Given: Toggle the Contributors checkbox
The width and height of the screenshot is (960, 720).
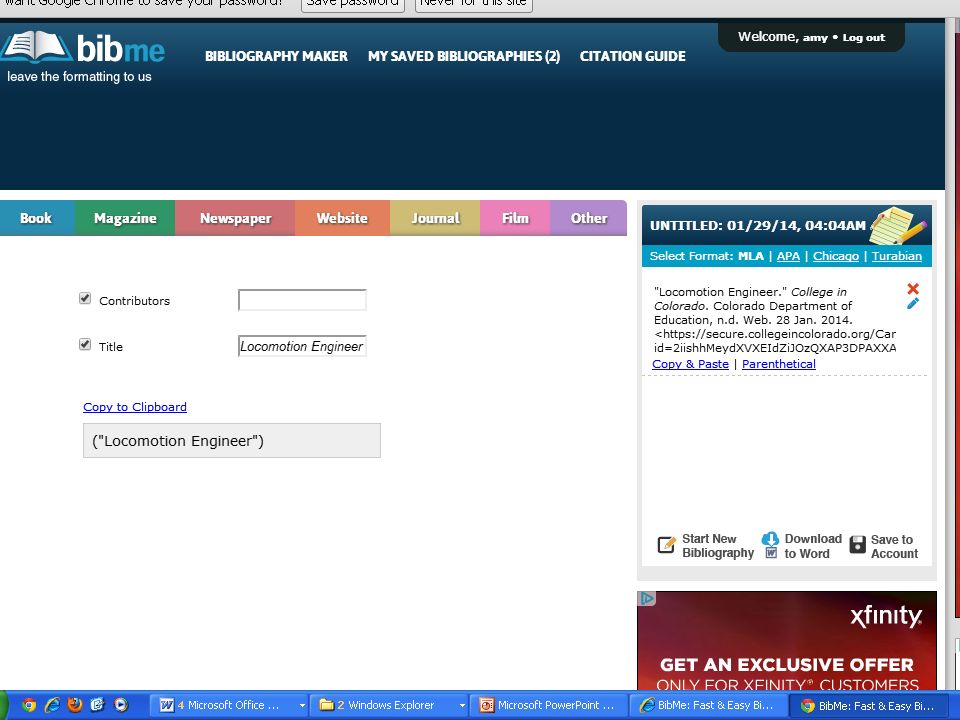Looking at the screenshot, I should click(85, 299).
